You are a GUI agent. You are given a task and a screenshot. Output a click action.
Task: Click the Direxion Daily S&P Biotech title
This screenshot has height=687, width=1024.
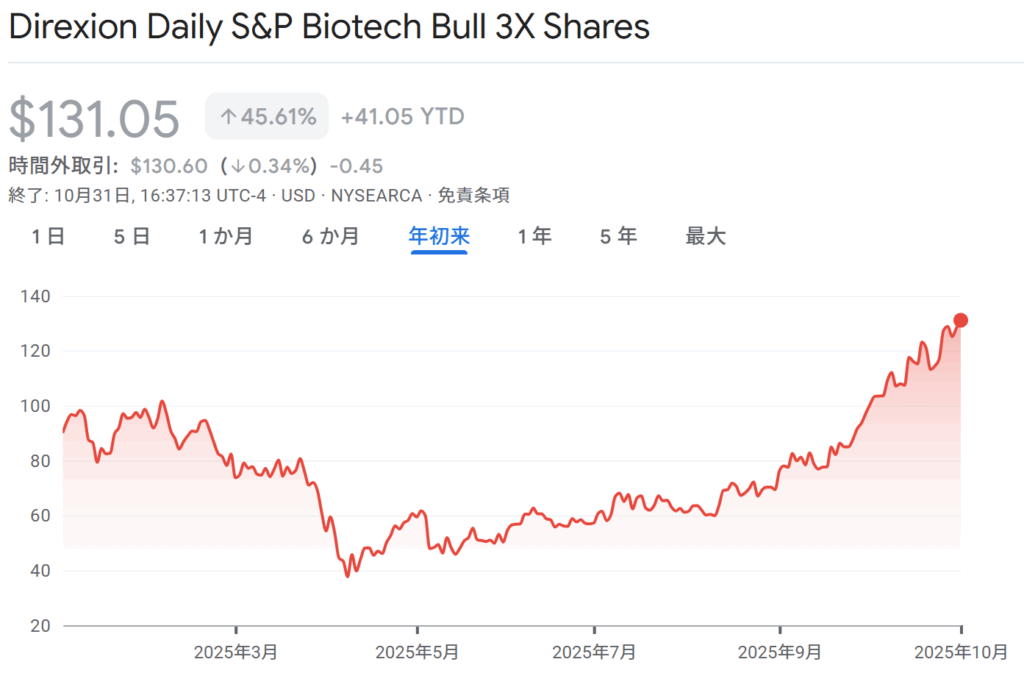click(329, 27)
